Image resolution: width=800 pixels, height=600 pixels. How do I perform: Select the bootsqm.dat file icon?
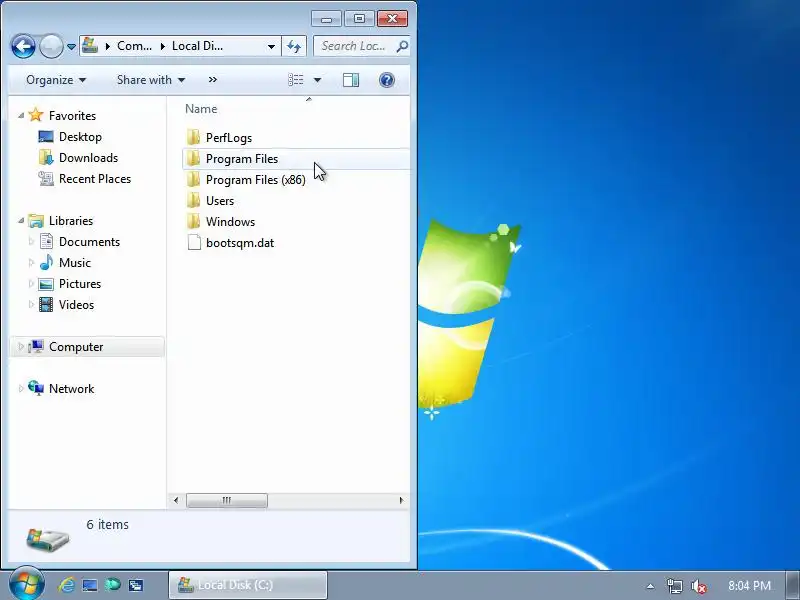pos(194,242)
